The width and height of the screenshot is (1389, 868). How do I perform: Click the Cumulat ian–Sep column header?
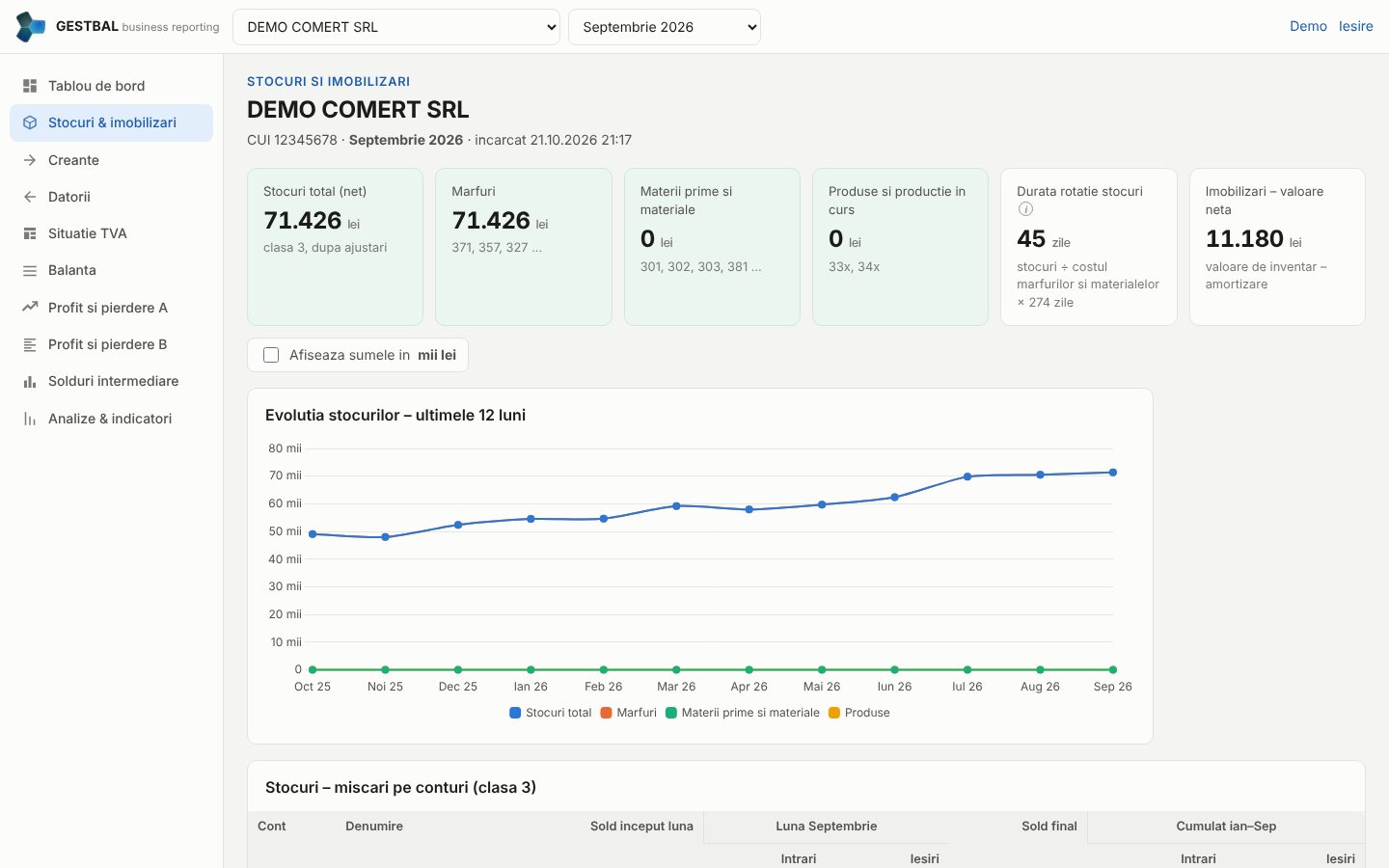[1226, 827]
